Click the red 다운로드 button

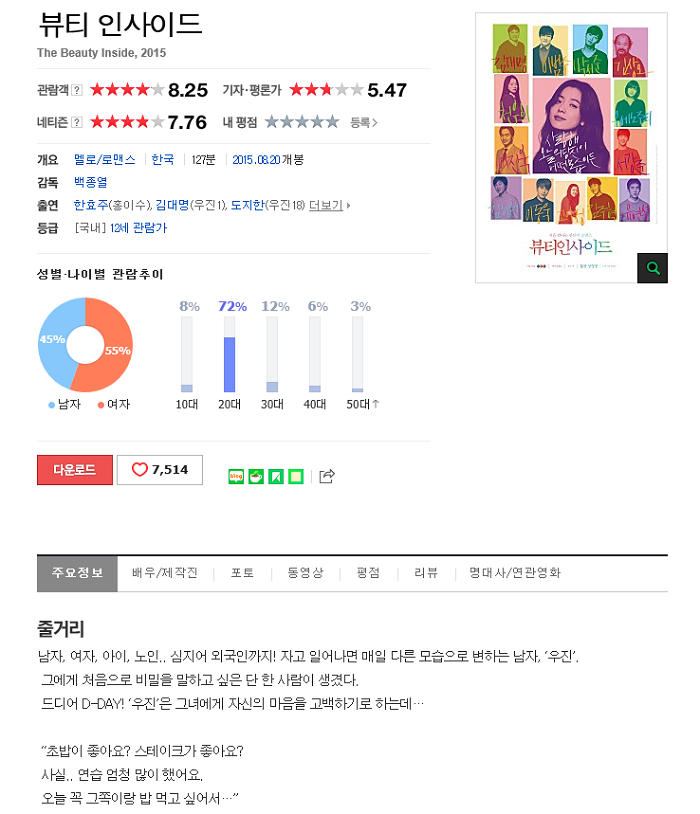75,470
